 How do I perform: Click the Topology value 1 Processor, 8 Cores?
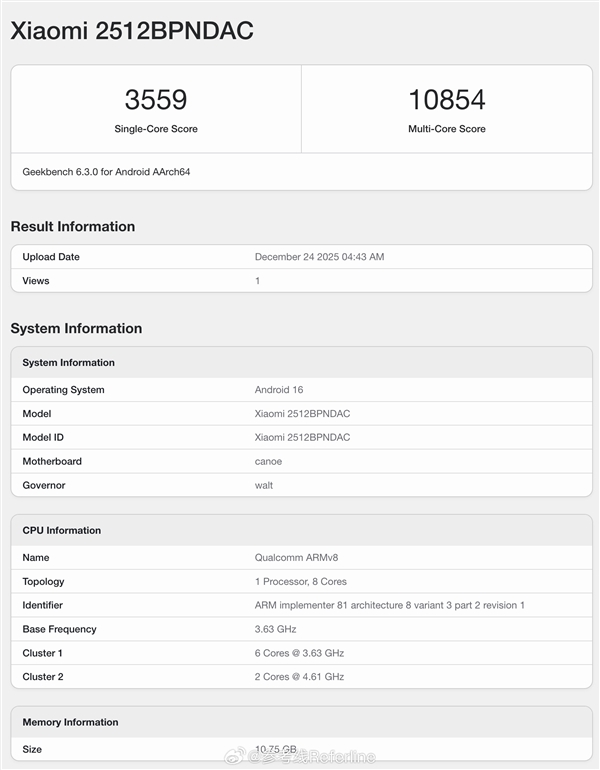point(299,581)
